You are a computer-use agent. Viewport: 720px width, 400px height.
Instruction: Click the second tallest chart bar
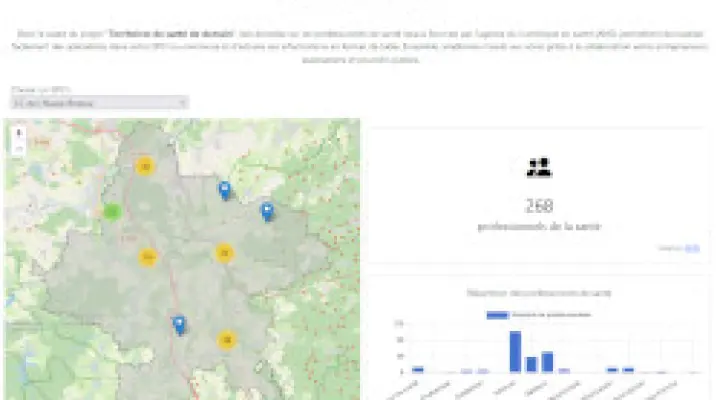point(547,361)
